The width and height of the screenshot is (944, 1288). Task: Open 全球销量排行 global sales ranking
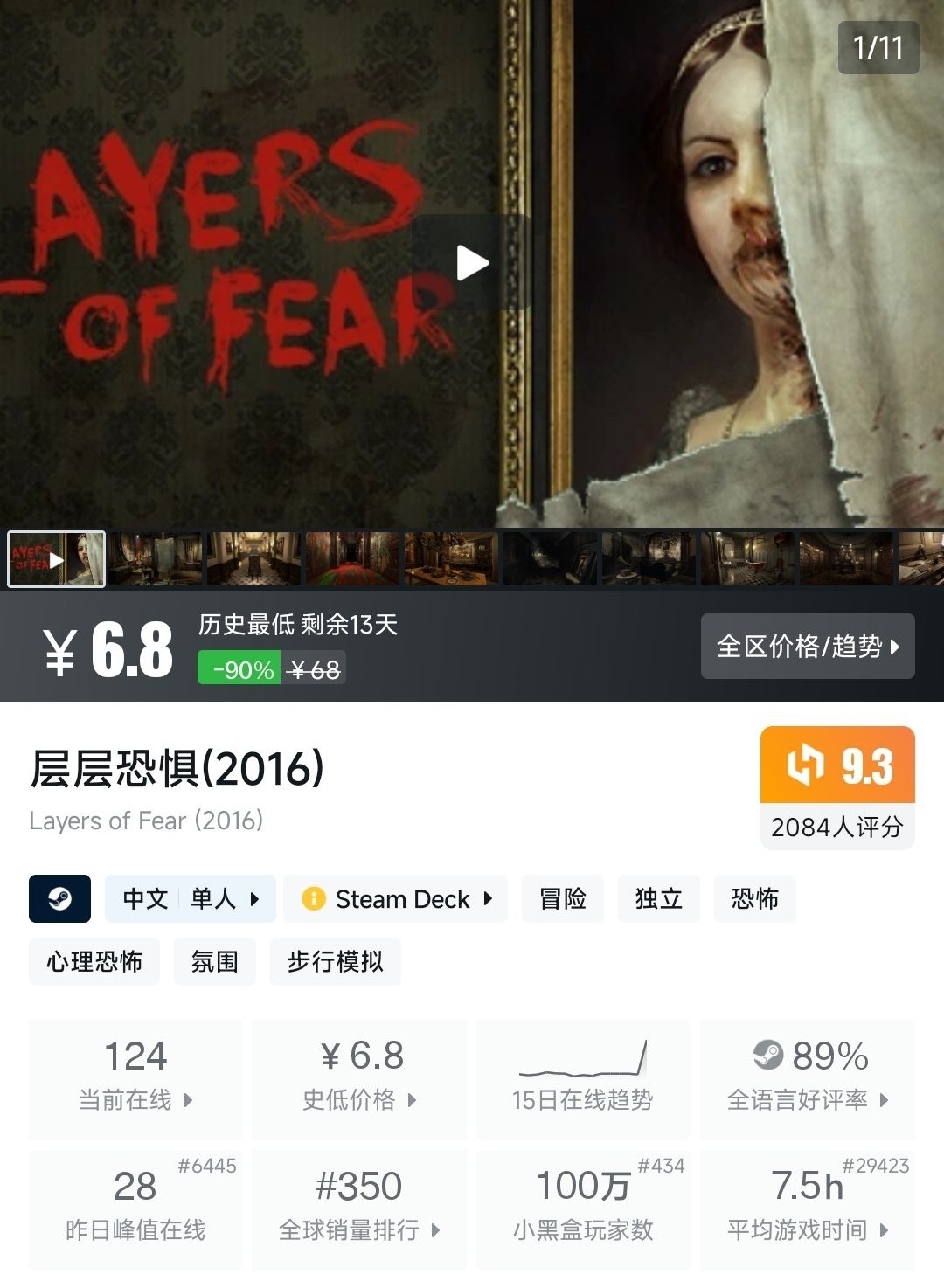click(359, 1209)
